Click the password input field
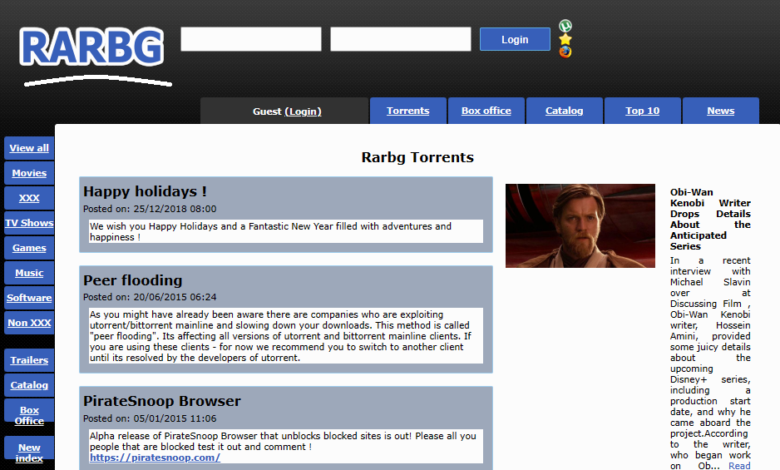Viewport: 780px width, 470px height. coord(400,39)
